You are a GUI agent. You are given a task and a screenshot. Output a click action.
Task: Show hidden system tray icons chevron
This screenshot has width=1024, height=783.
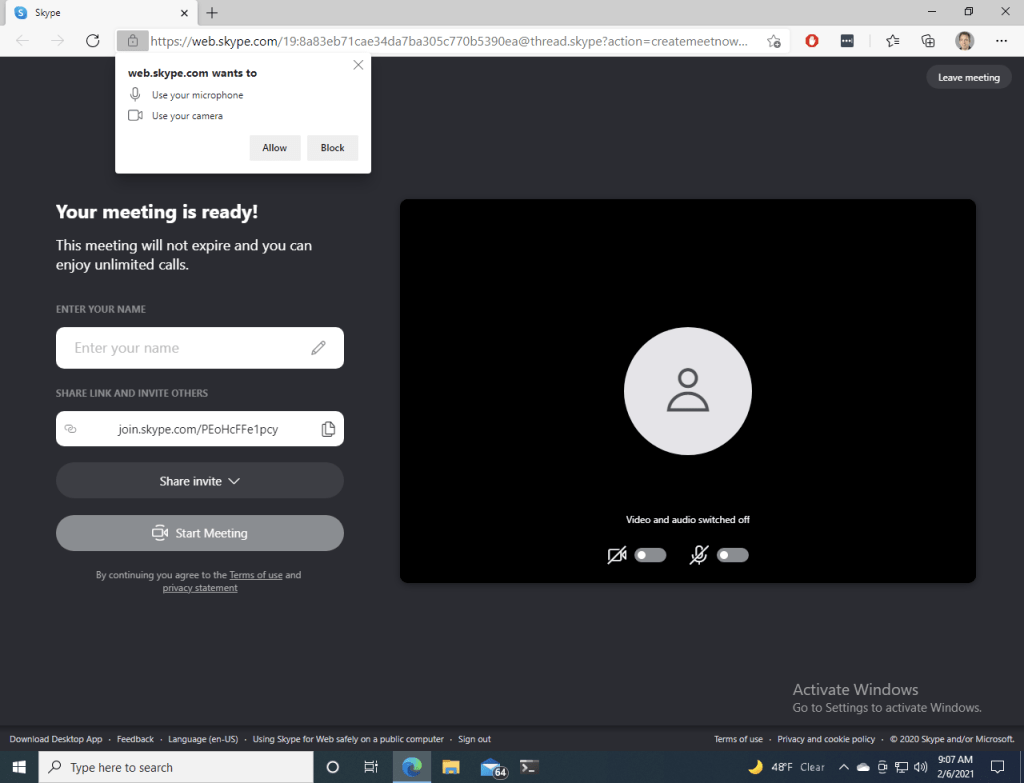point(843,767)
